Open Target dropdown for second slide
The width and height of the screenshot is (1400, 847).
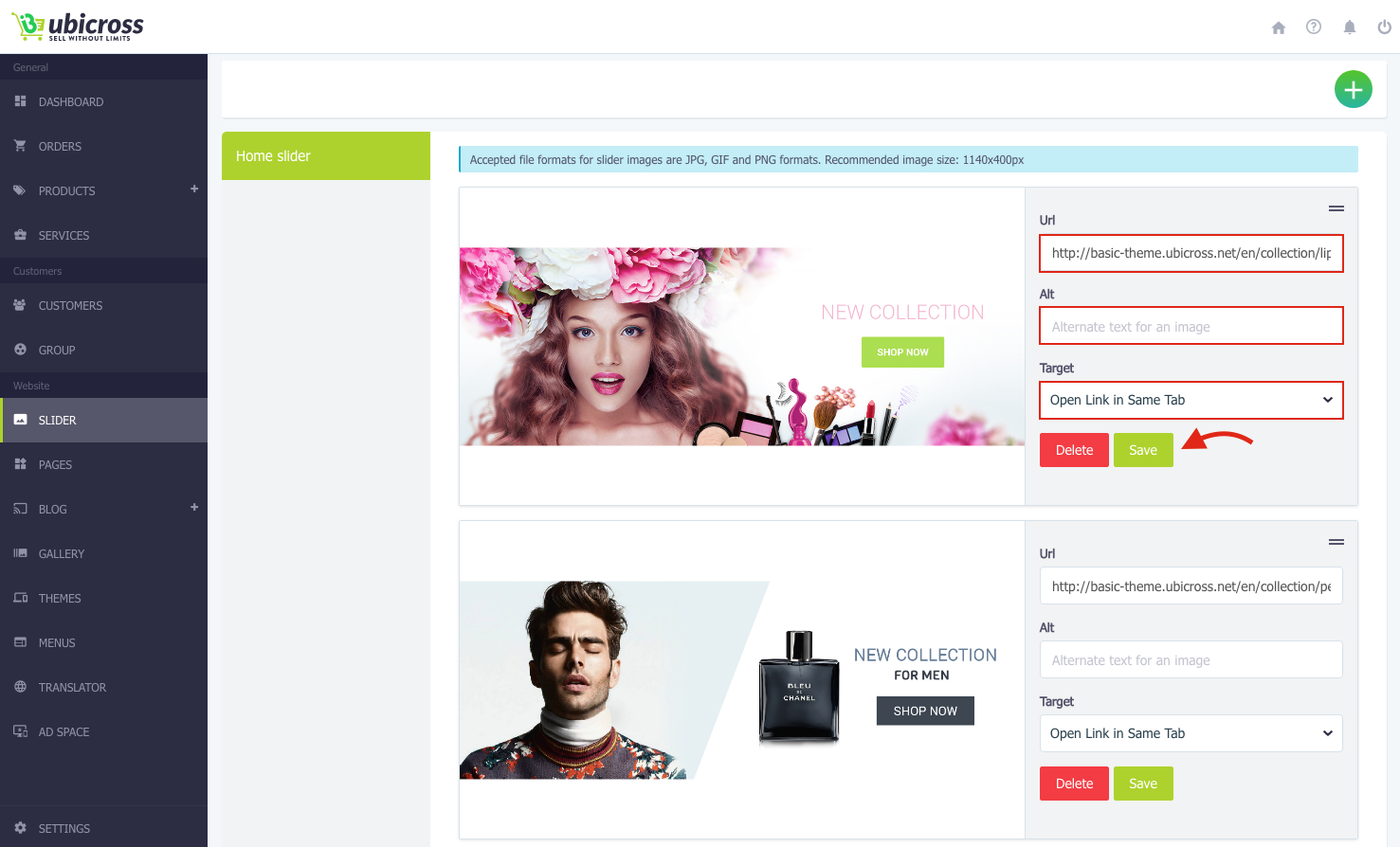1191,733
